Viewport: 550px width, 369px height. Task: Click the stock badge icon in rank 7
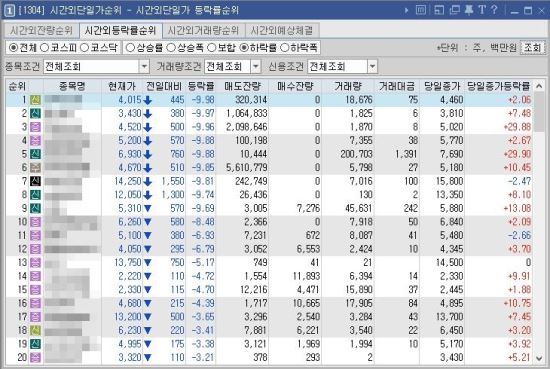(35, 181)
